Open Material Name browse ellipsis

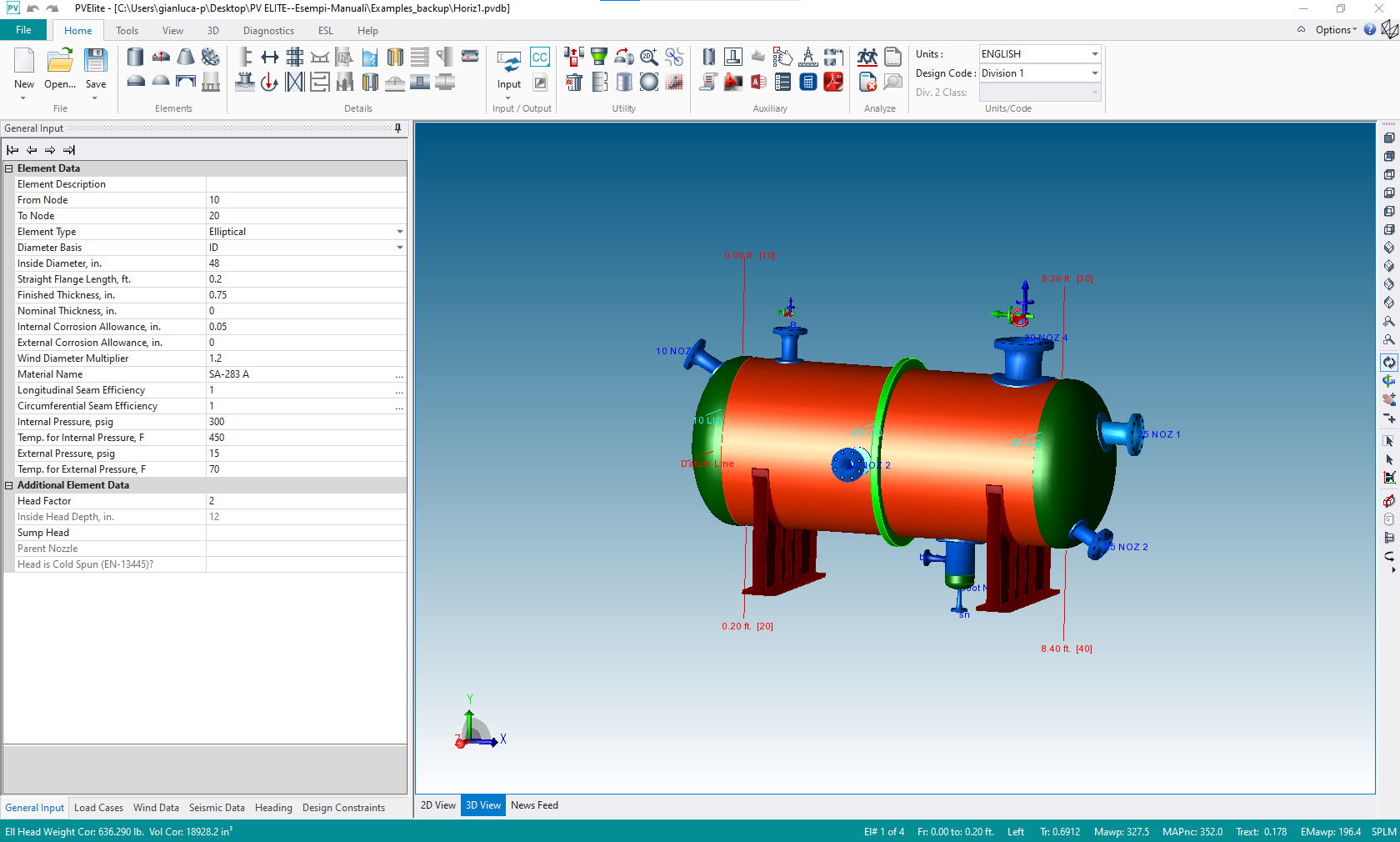coord(399,374)
